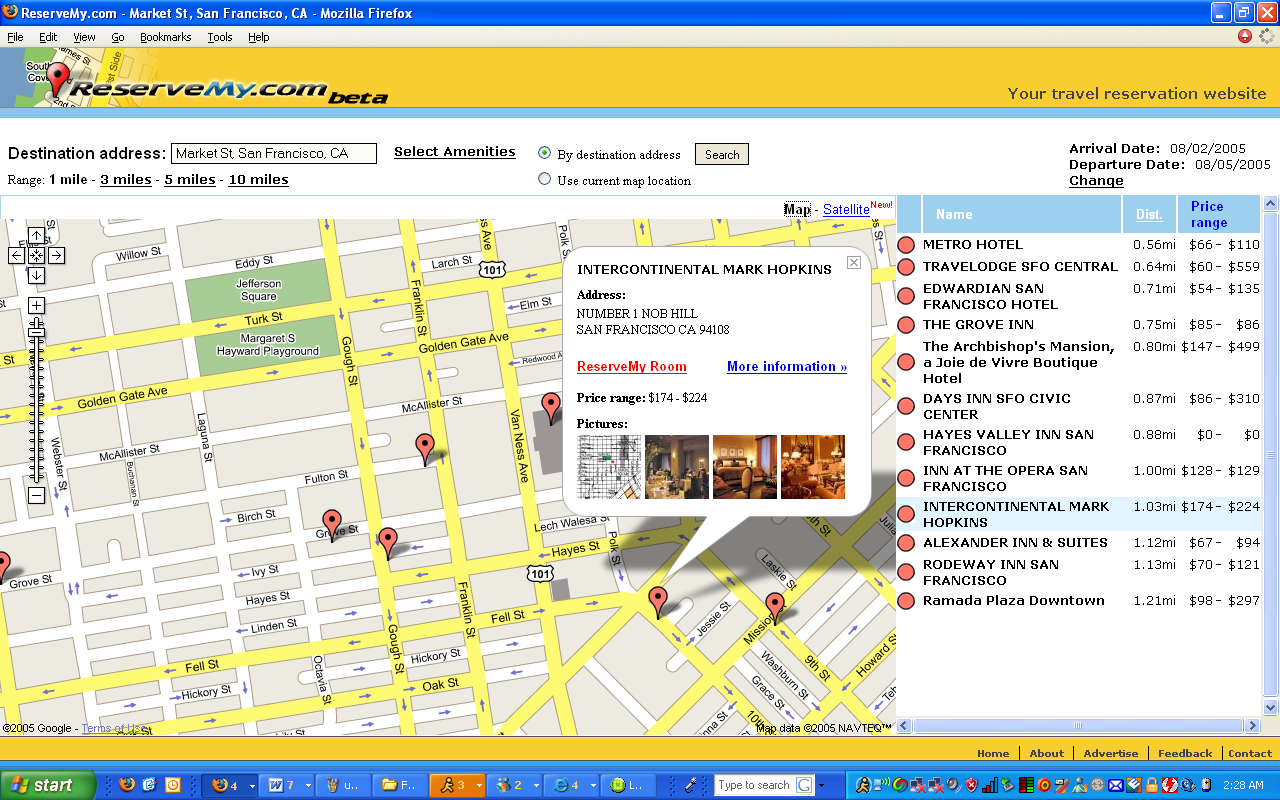Pan the map down with the arrow
This screenshot has width=1280, height=800.
(x=36, y=275)
